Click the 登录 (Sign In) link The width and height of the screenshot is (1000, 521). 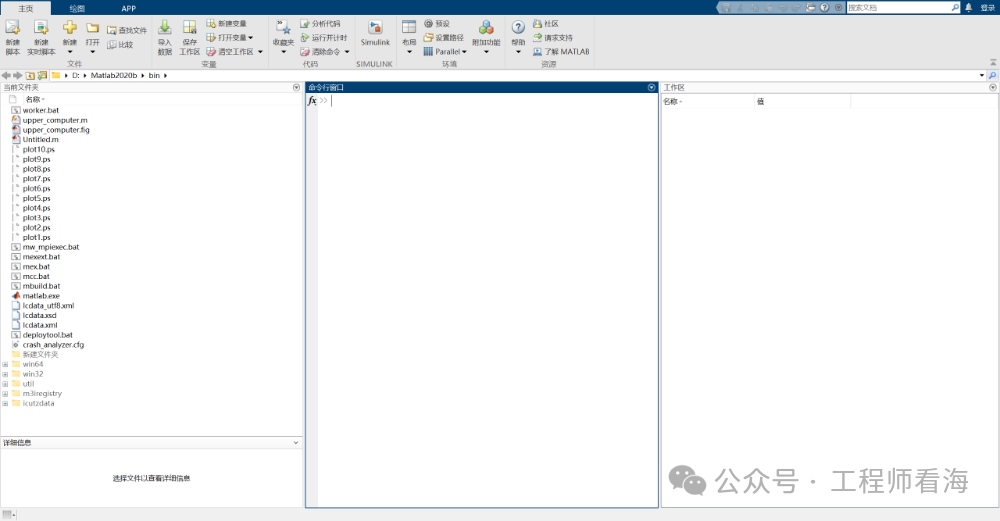987,8
